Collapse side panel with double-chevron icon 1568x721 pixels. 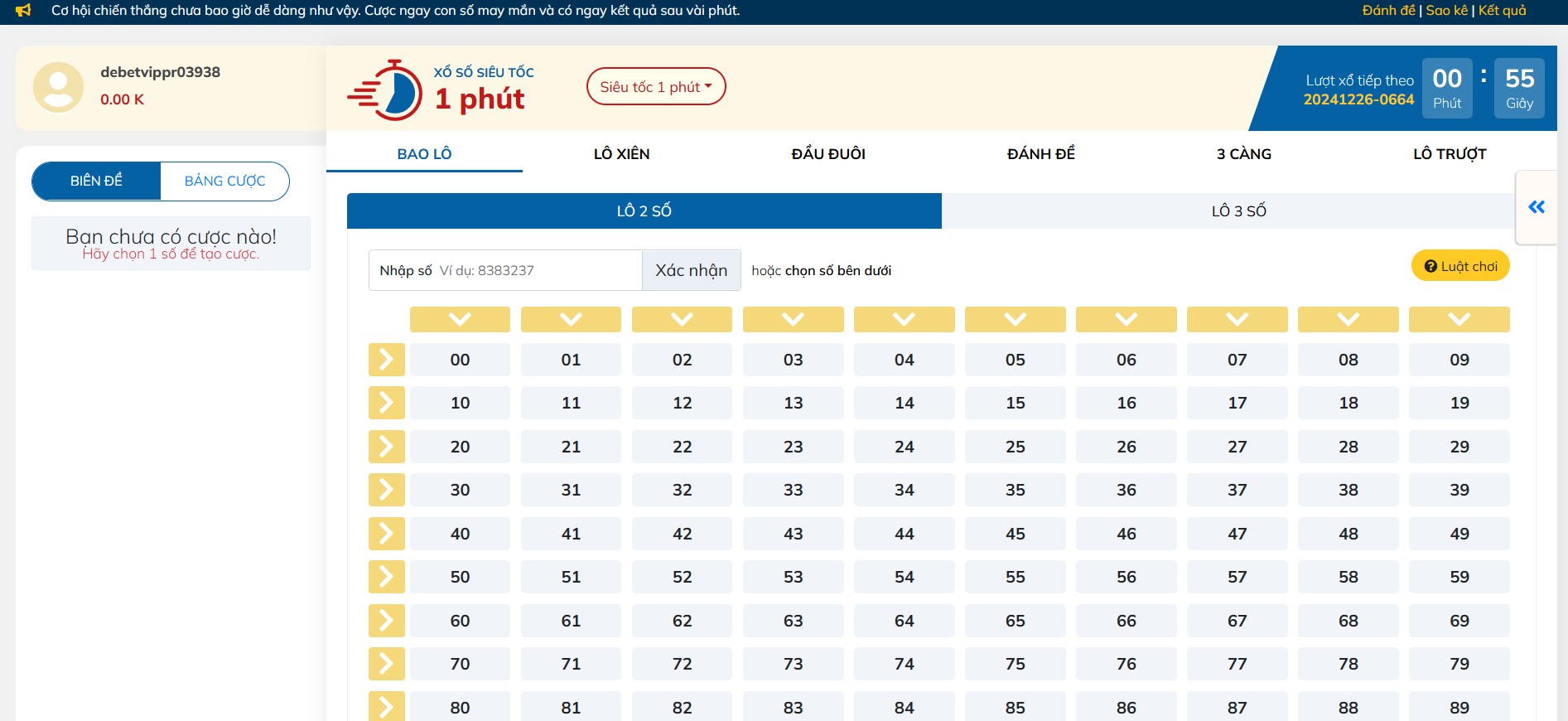click(1536, 207)
